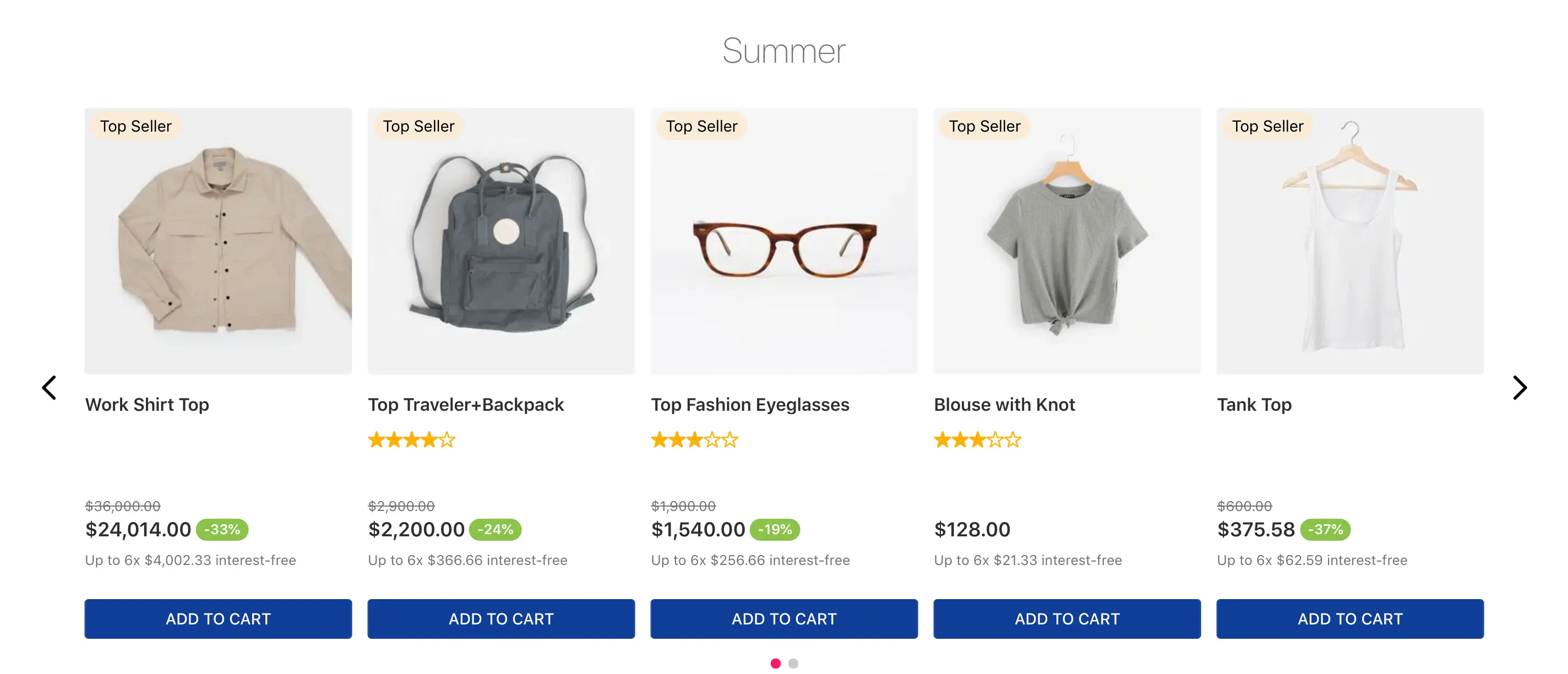Click the Top Fashion Eyeglasses star rating

coord(694,439)
